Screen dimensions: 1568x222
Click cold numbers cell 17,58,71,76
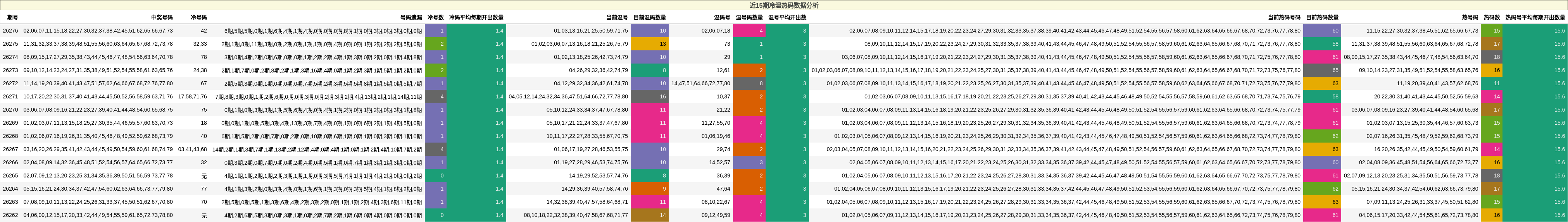click(x=192, y=97)
